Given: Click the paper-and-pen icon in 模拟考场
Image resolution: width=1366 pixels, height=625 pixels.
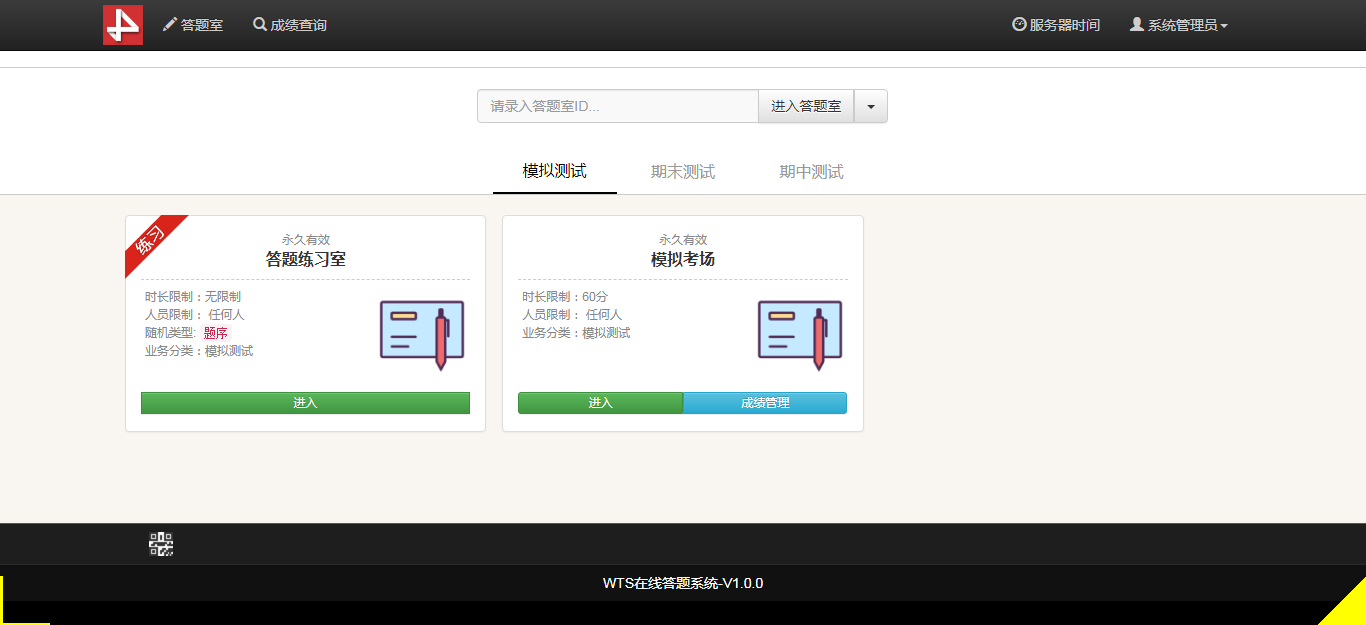Looking at the screenshot, I should pyautogui.click(x=799, y=334).
